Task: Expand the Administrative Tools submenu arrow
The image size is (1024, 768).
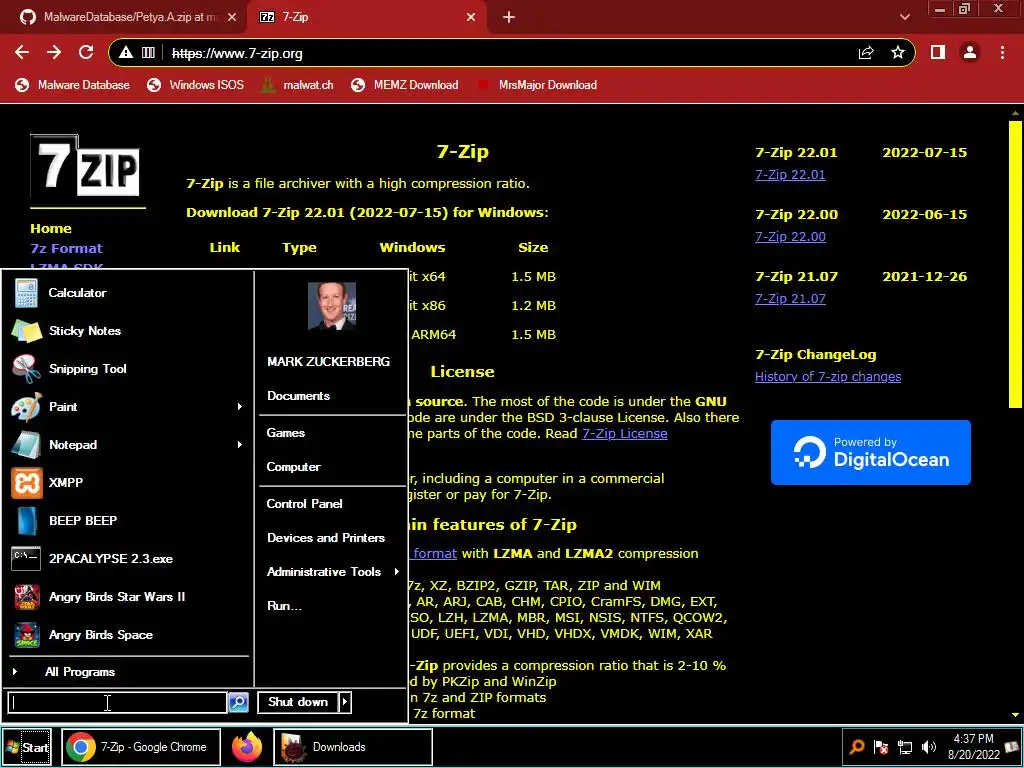Action: click(x=396, y=572)
